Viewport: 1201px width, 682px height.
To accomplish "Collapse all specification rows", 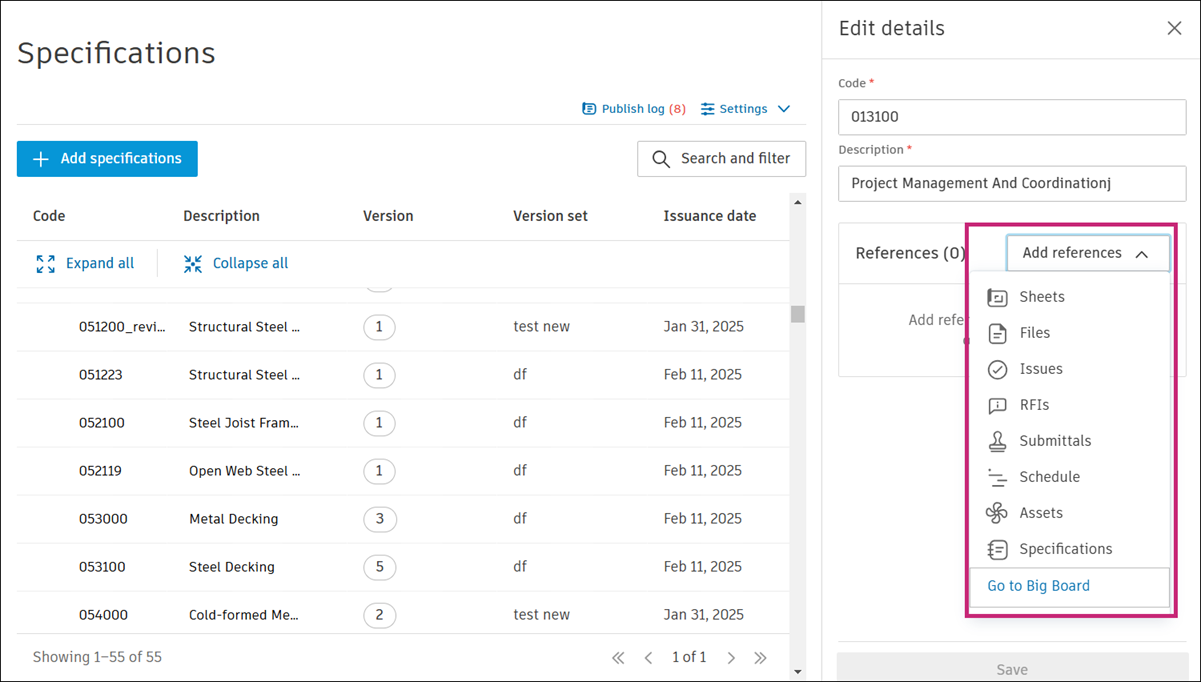I will point(236,264).
